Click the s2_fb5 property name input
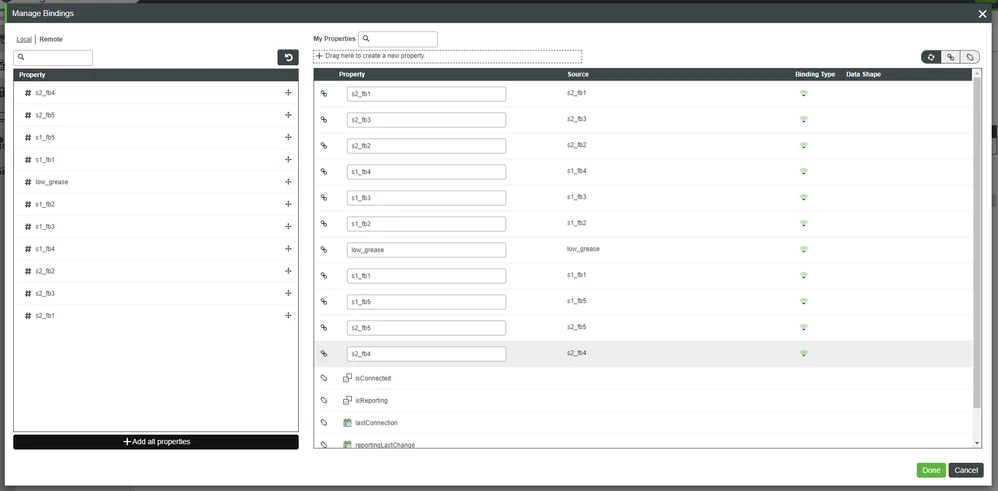998x491 pixels. click(x=426, y=328)
